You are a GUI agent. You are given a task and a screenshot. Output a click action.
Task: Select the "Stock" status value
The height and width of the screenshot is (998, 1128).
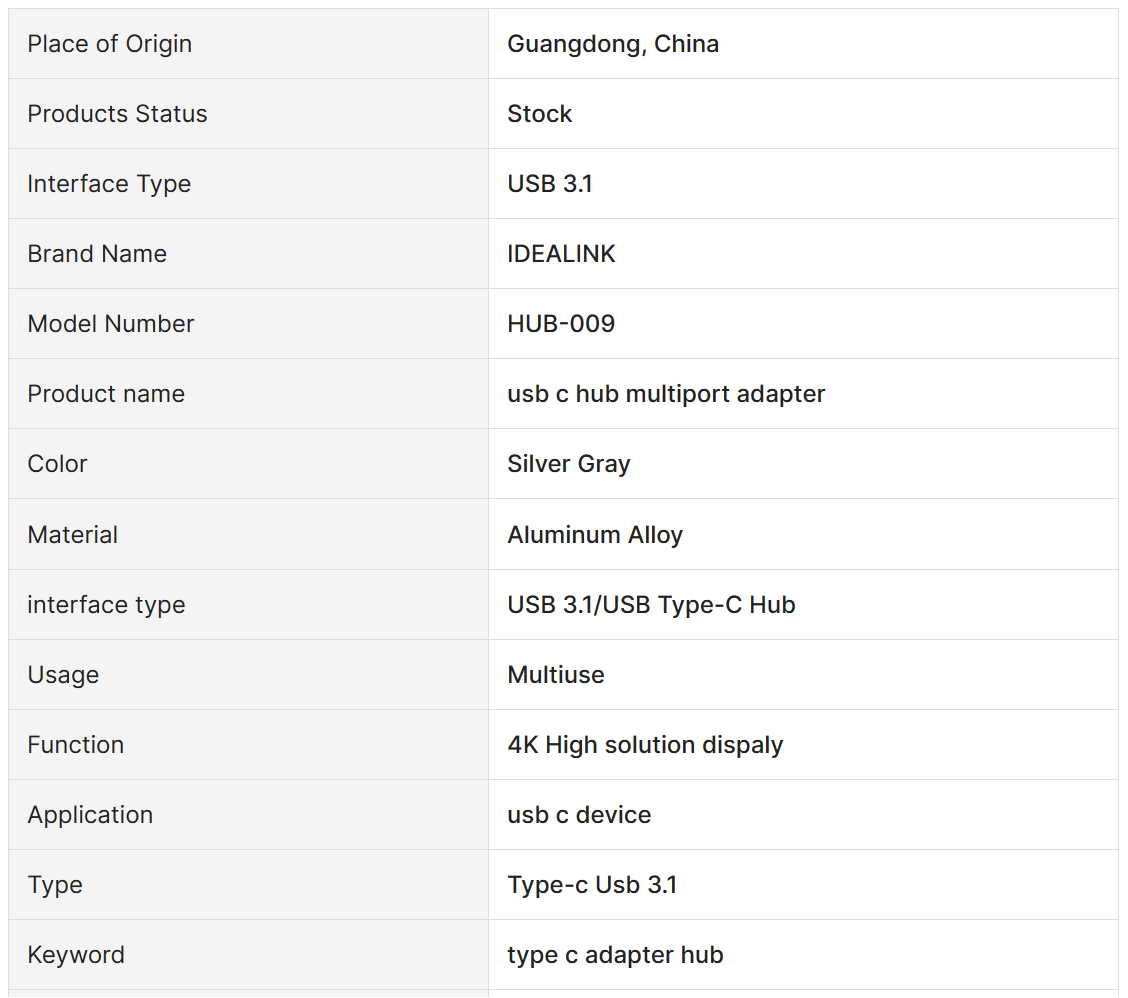point(540,114)
